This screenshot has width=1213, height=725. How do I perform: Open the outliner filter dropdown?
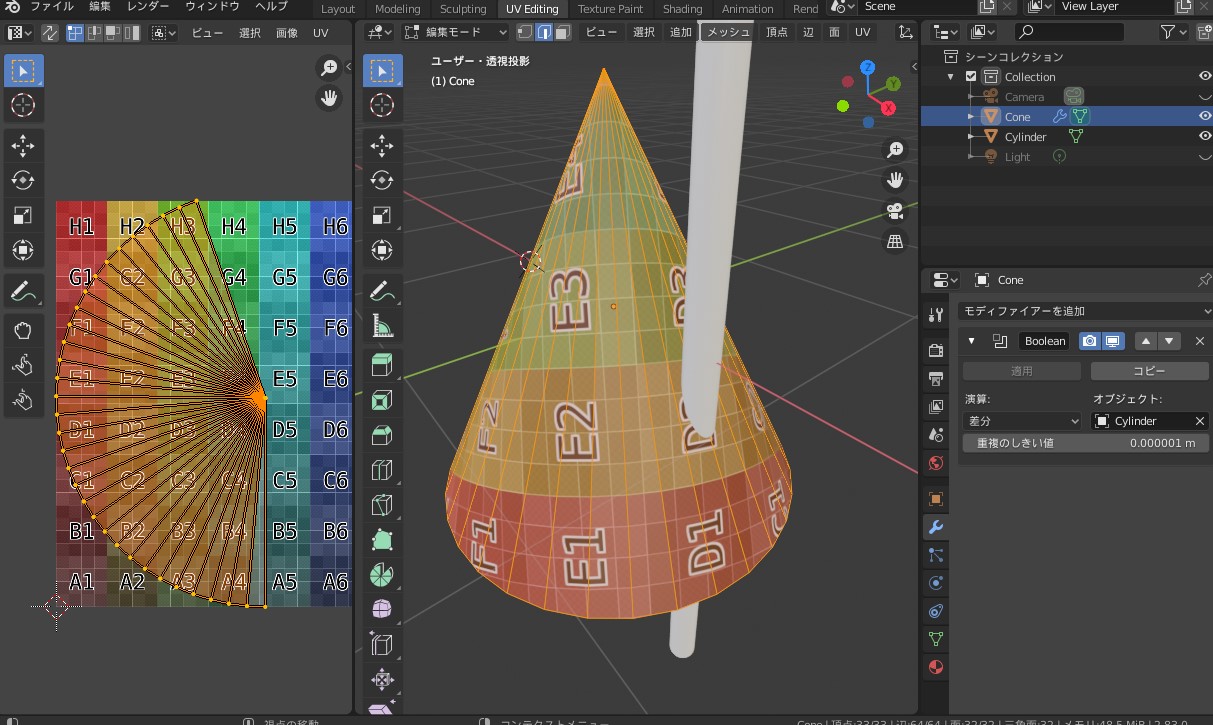(x=1173, y=32)
